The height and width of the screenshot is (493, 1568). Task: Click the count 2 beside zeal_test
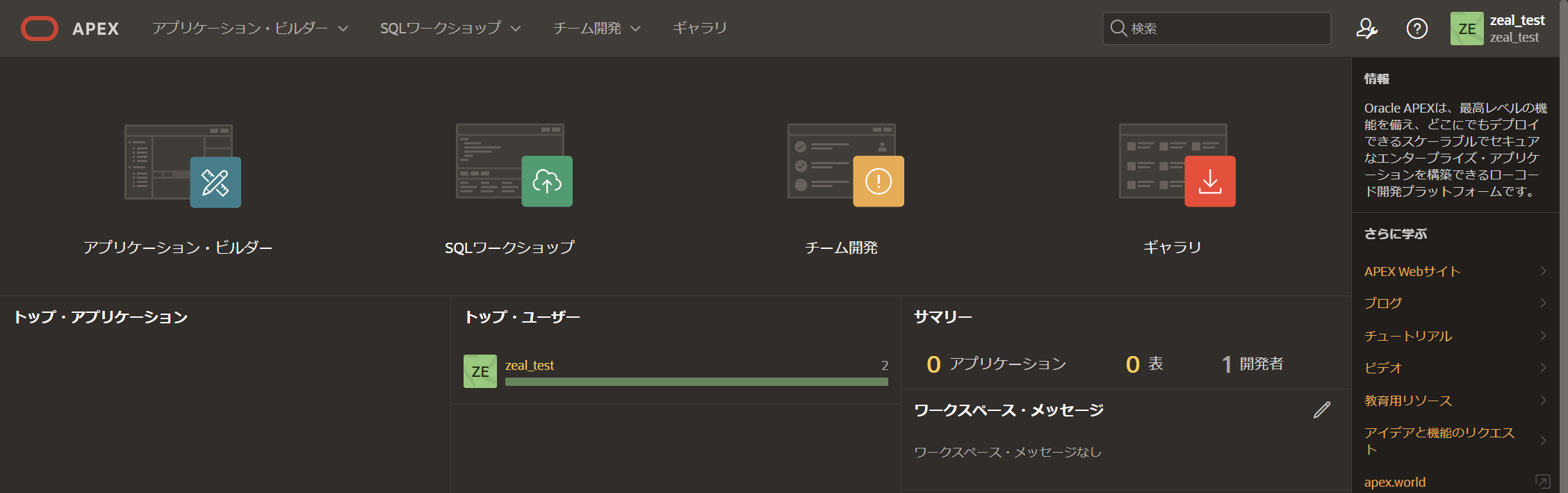885,365
